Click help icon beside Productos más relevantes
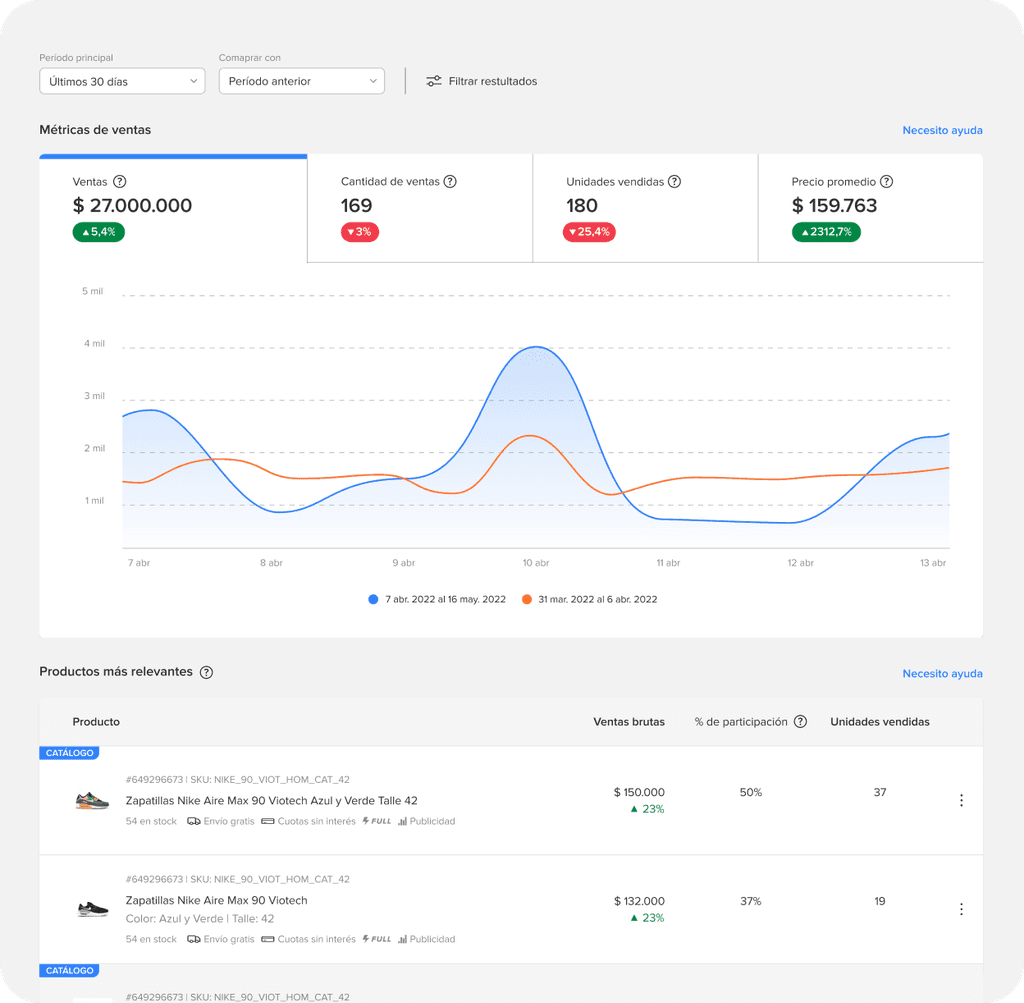The height and width of the screenshot is (1003, 1024). pos(206,672)
